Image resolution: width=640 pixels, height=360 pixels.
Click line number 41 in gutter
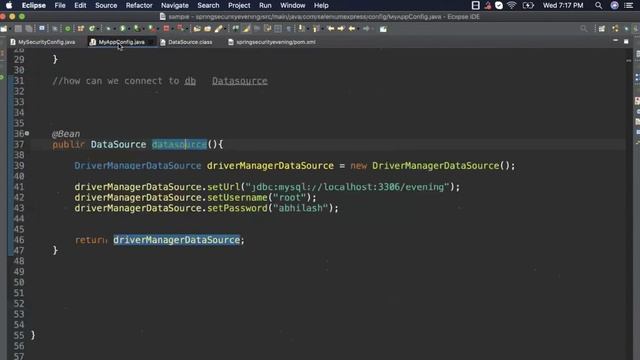click(x=19, y=187)
